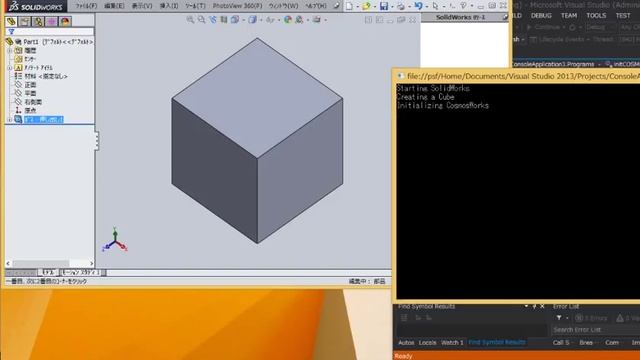Switch to the Locals tab

click(x=427, y=342)
